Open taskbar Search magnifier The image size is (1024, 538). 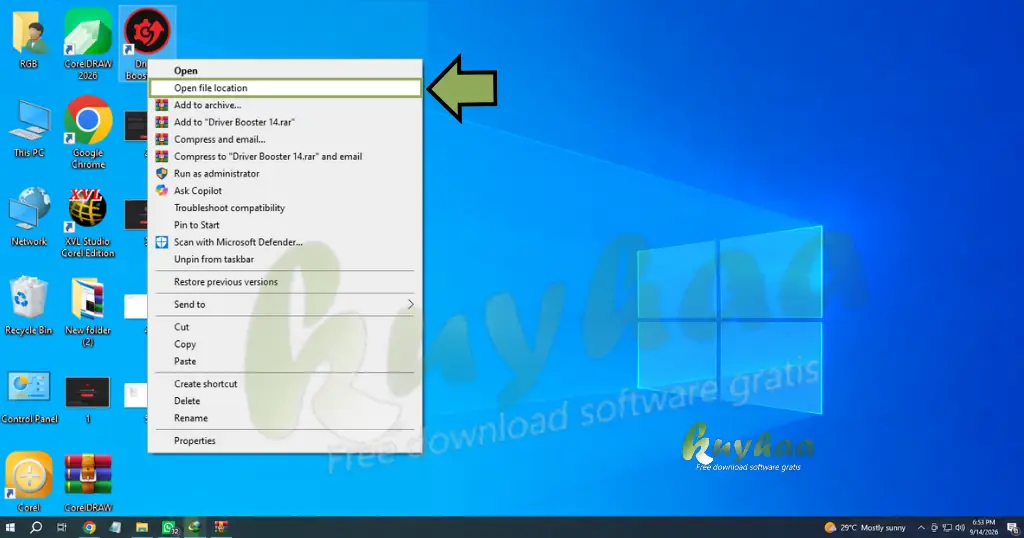[x=36, y=527]
